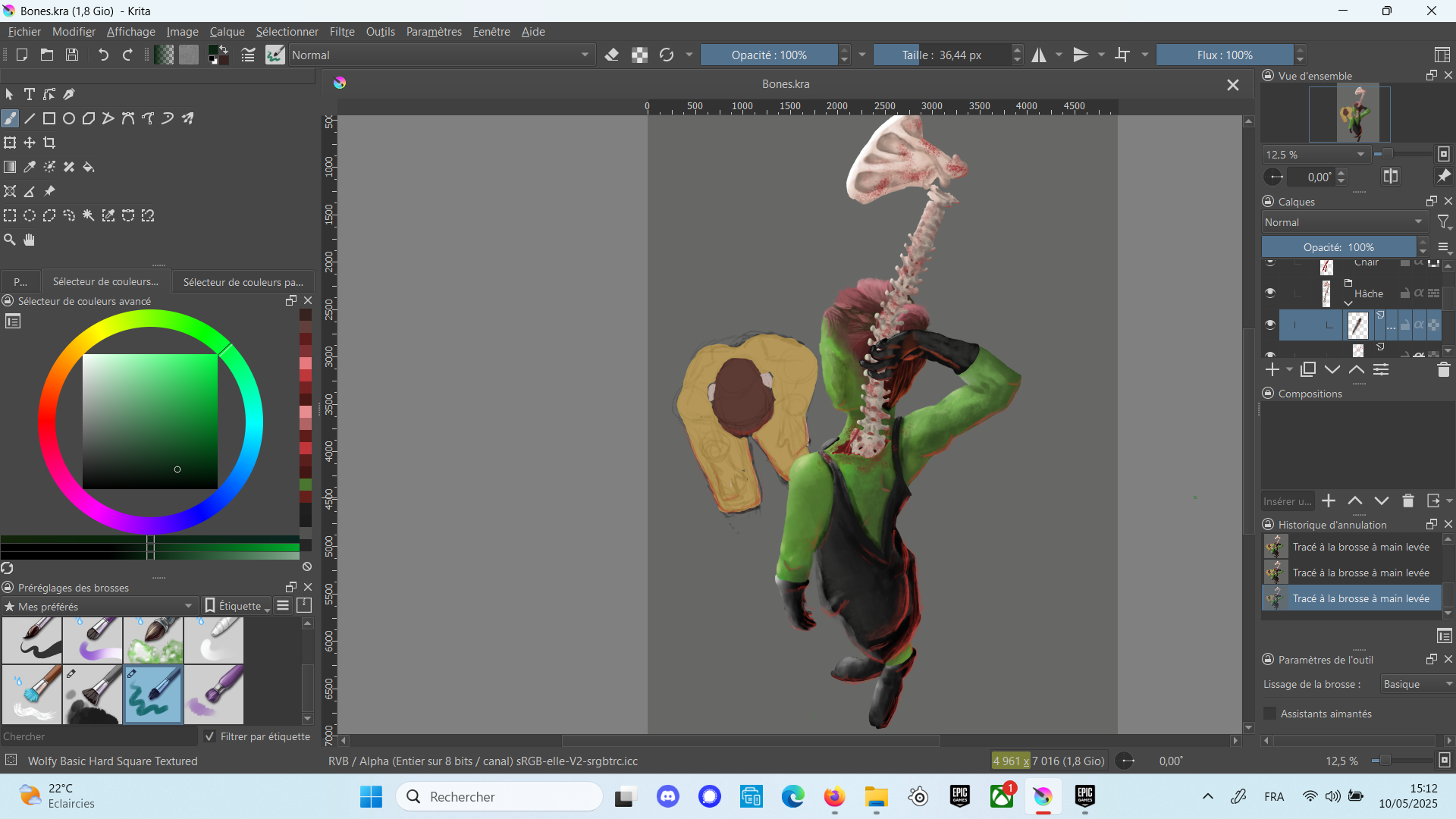The height and width of the screenshot is (819, 1456).
Task: Select the Fill bucket tool
Action: (x=89, y=167)
